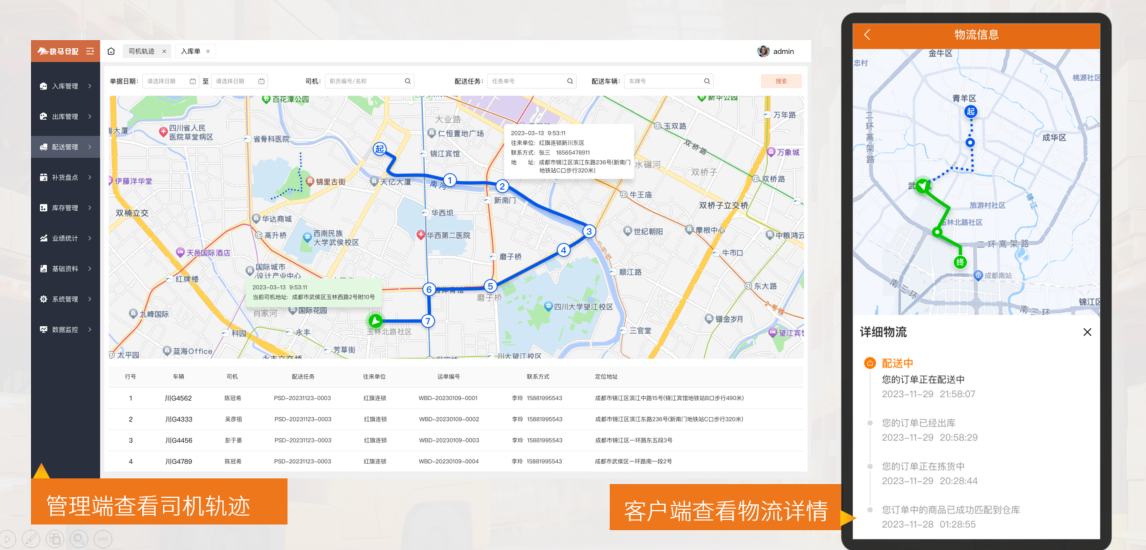
Task: Expand the 配送管理 menu chevron
Action: point(90,147)
